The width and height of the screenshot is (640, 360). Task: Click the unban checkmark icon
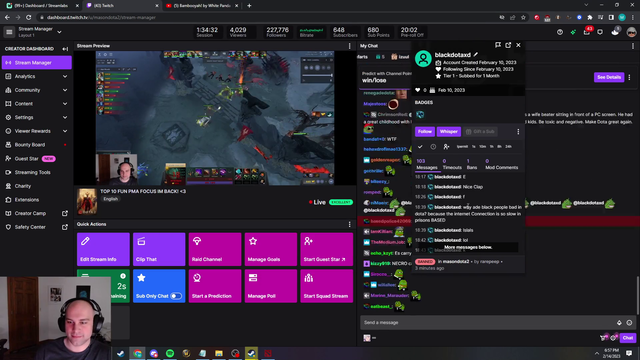pos(420,147)
